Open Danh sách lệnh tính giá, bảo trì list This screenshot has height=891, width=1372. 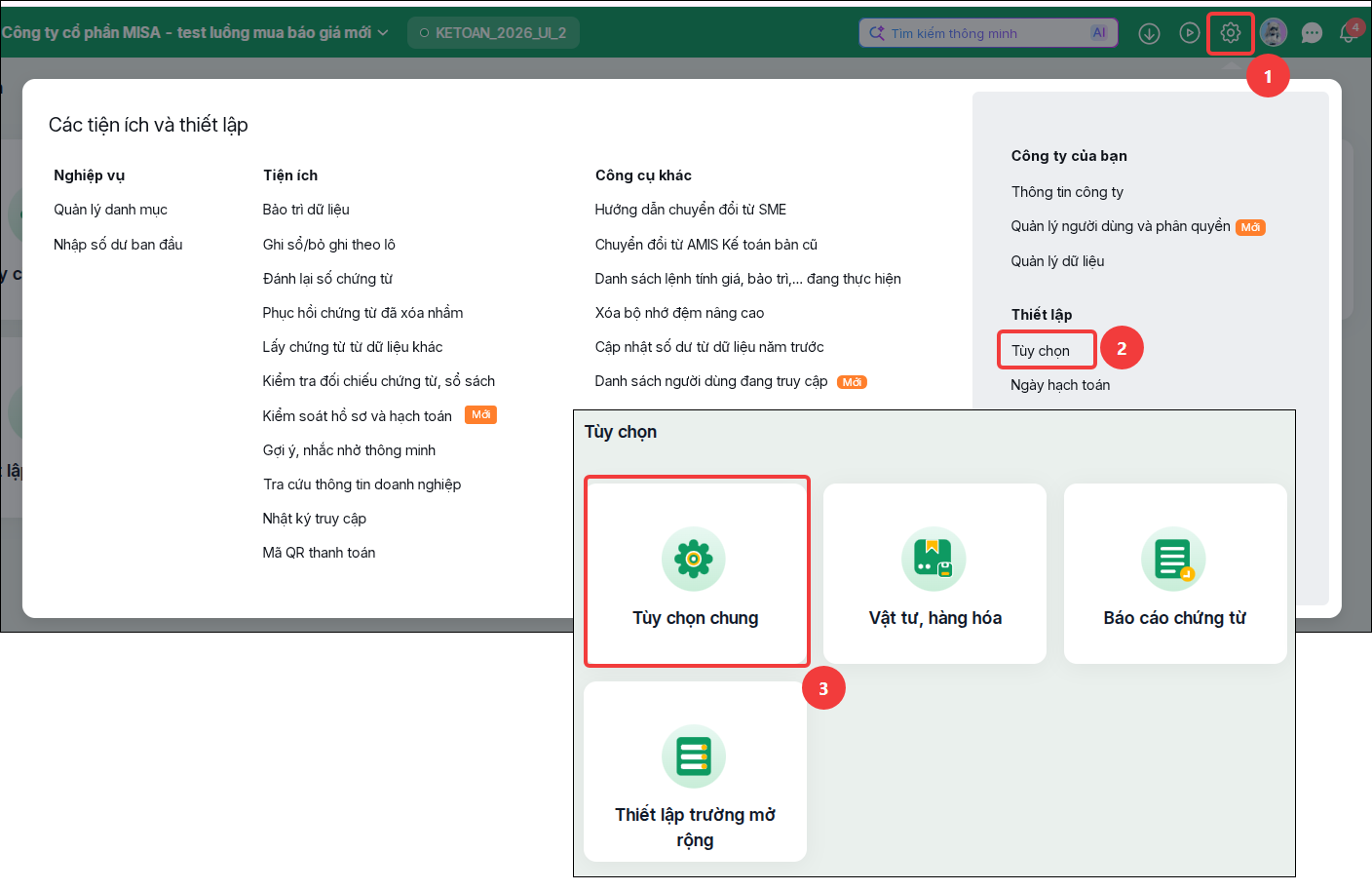click(x=747, y=279)
